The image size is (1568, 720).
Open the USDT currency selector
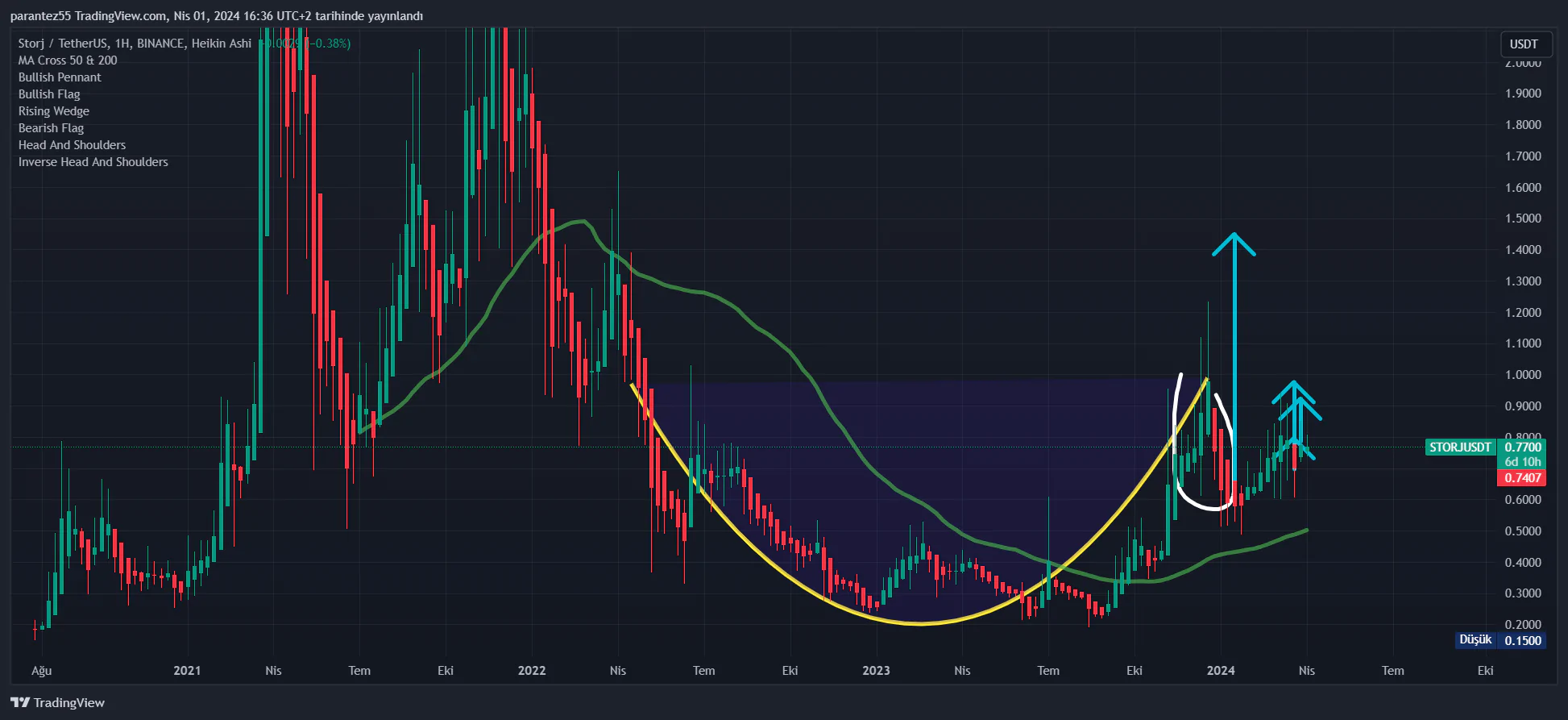coord(1524,44)
